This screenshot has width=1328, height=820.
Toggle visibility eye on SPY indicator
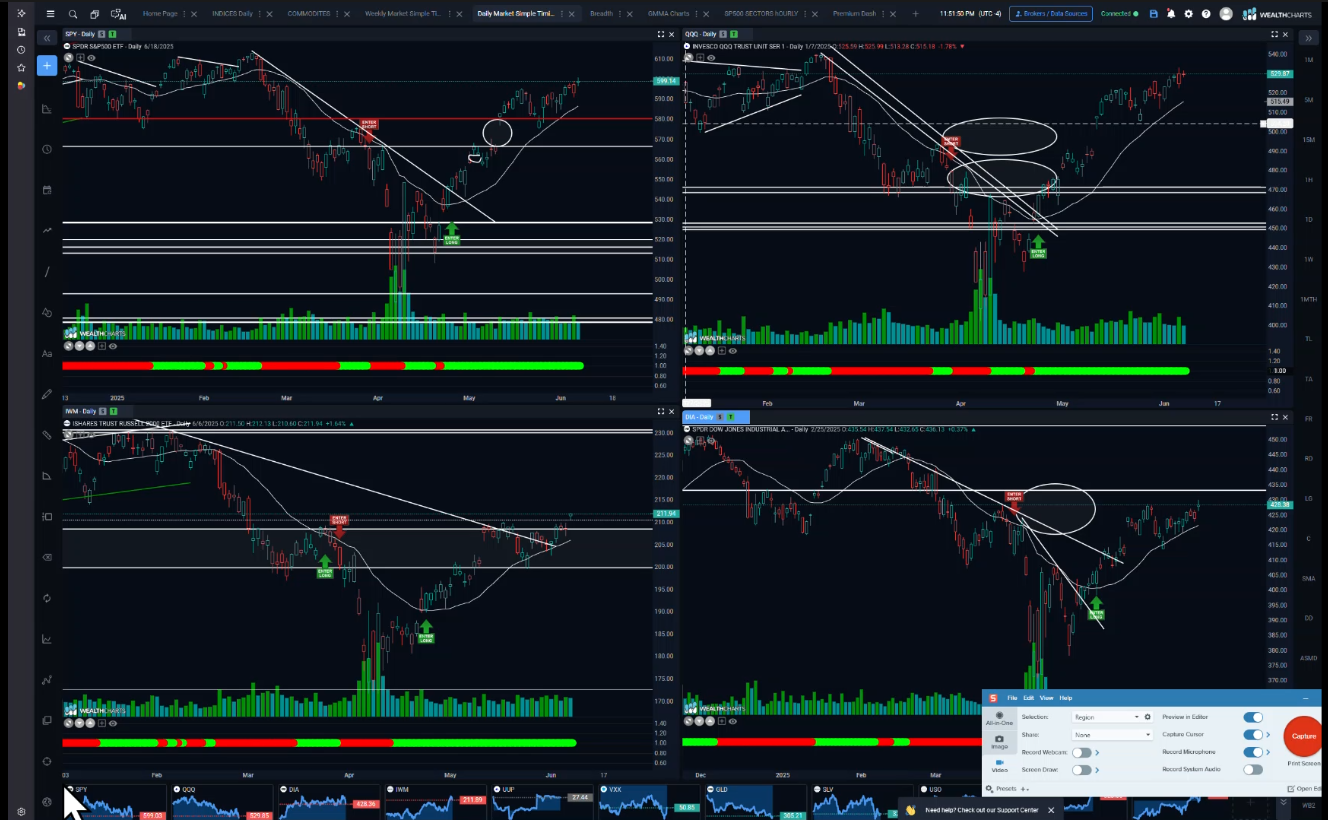click(91, 58)
